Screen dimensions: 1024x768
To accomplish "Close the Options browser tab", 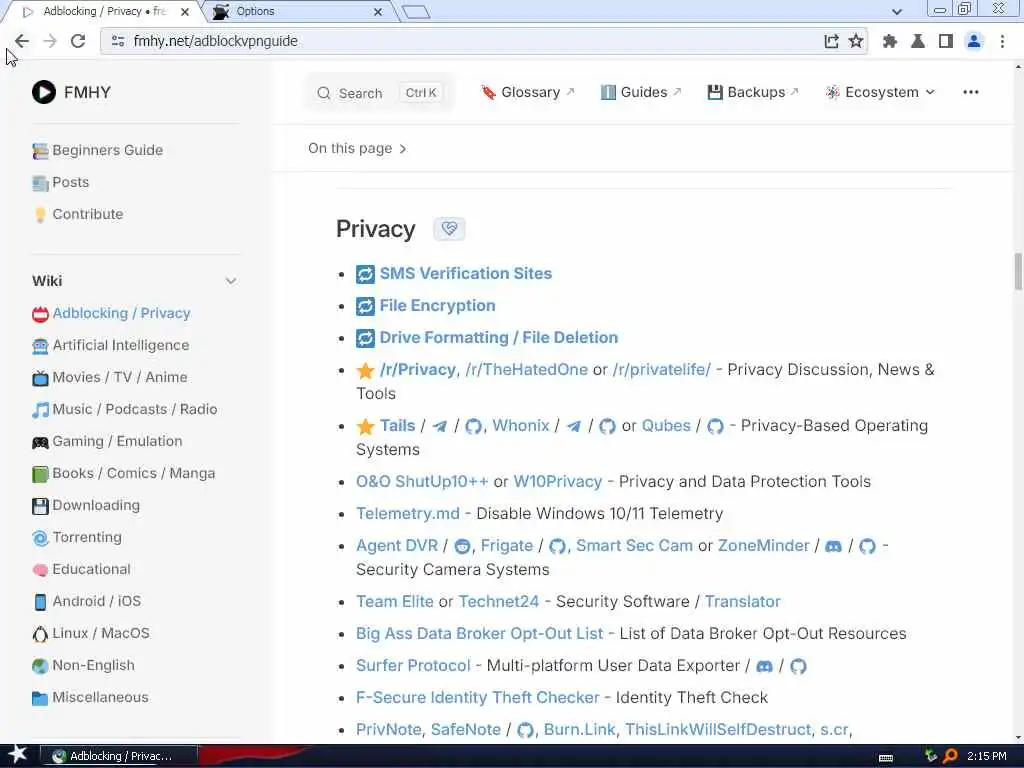I will (x=378, y=12).
